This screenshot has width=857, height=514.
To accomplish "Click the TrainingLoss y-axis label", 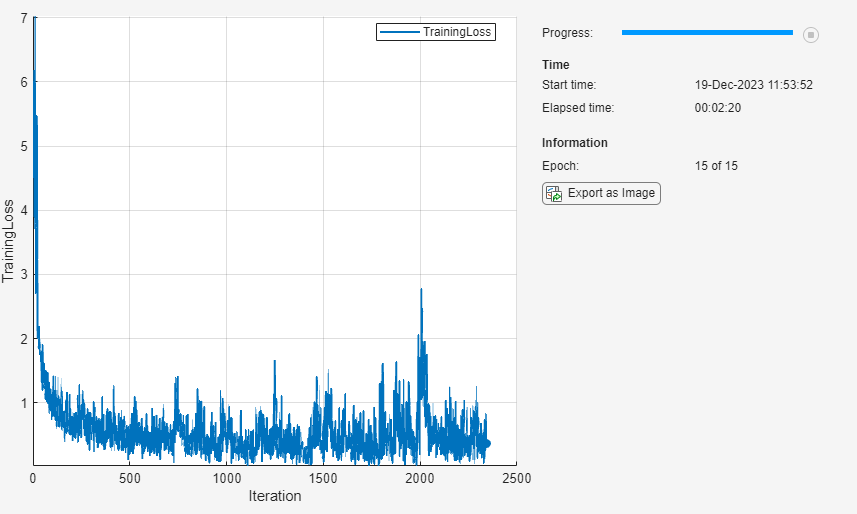I will [8, 241].
